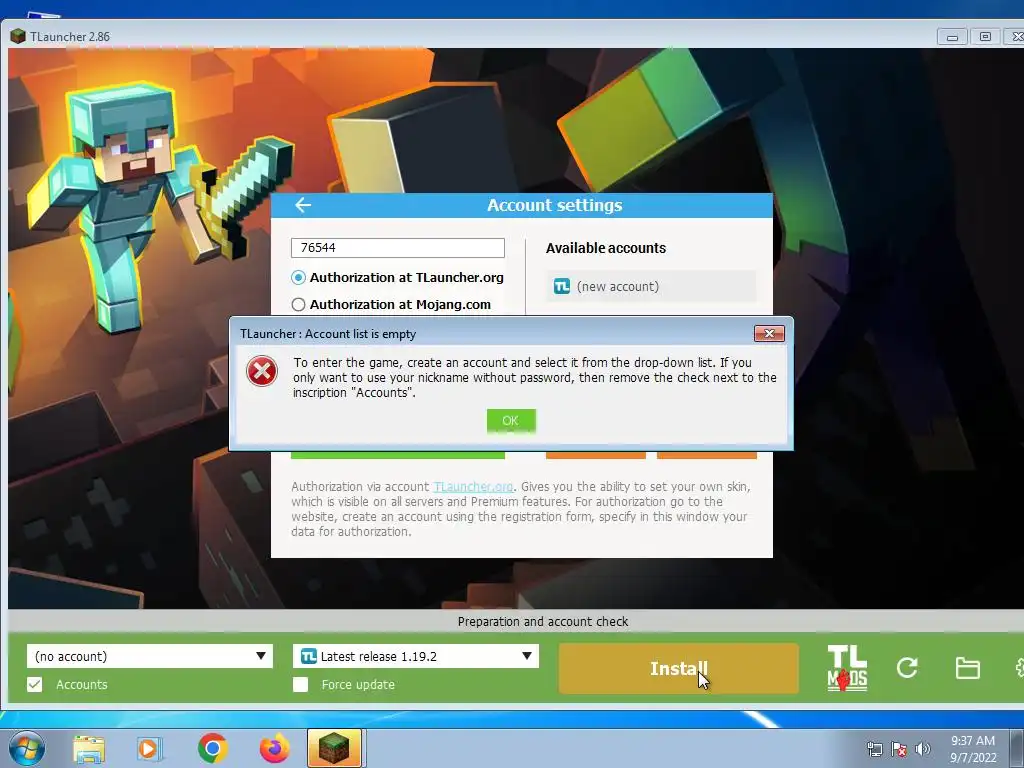The width and height of the screenshot is (1024, 768).
Task: Close the 'Account list is empty' dialog
Action: pos(769,334)
